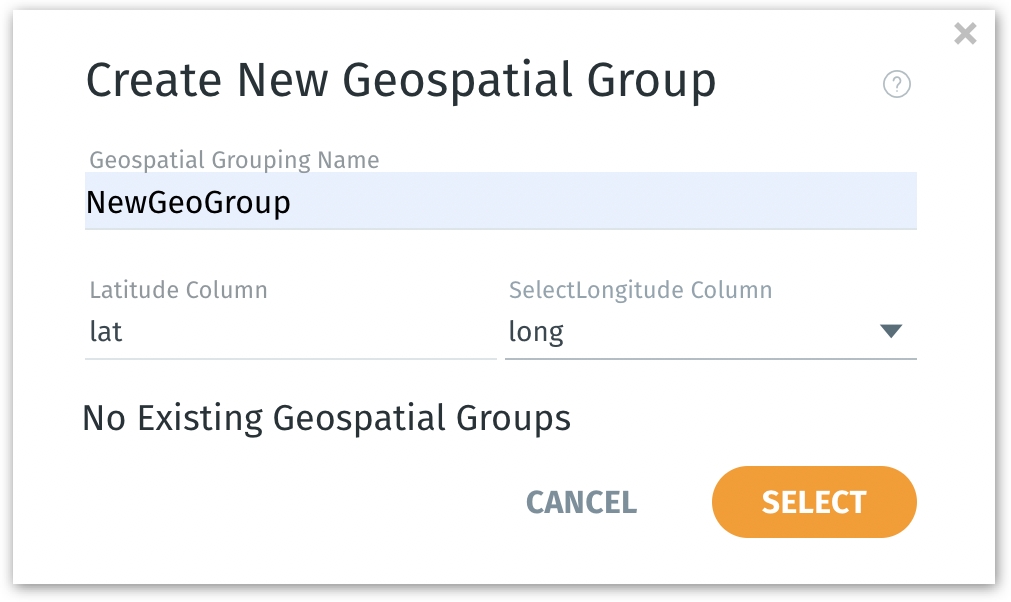Close the Create New Geospatial Group dialog

(x=965, y=35)
